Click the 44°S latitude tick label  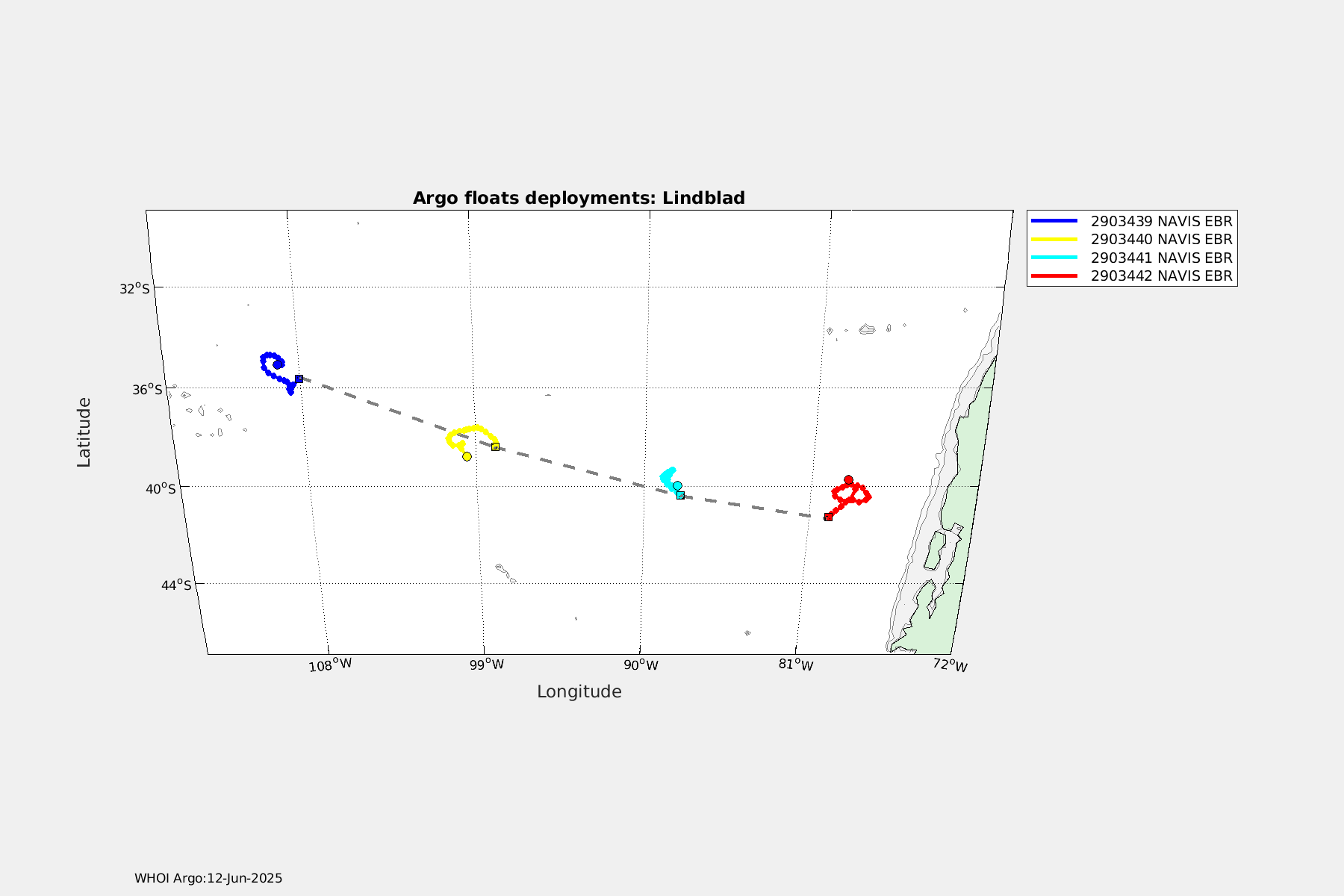176,585
